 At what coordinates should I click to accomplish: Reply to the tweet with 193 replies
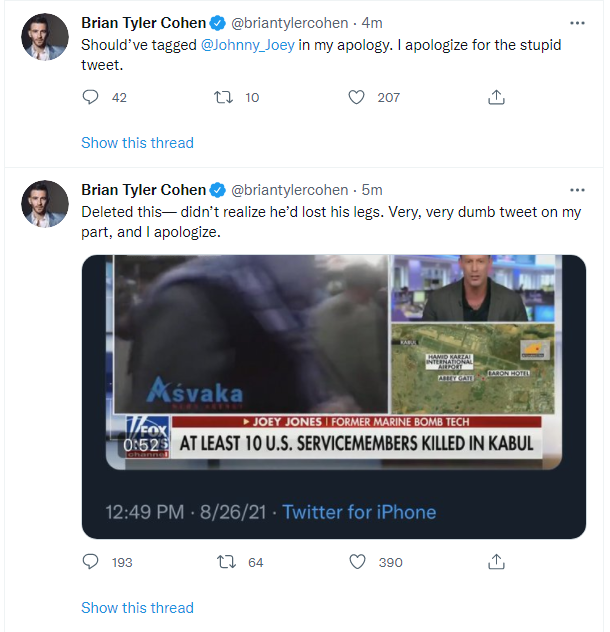pos(90,561)
